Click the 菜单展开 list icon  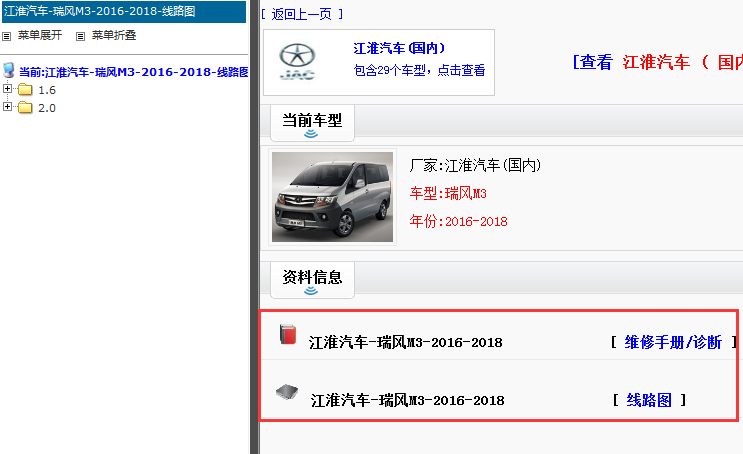(x=7, y=36)
